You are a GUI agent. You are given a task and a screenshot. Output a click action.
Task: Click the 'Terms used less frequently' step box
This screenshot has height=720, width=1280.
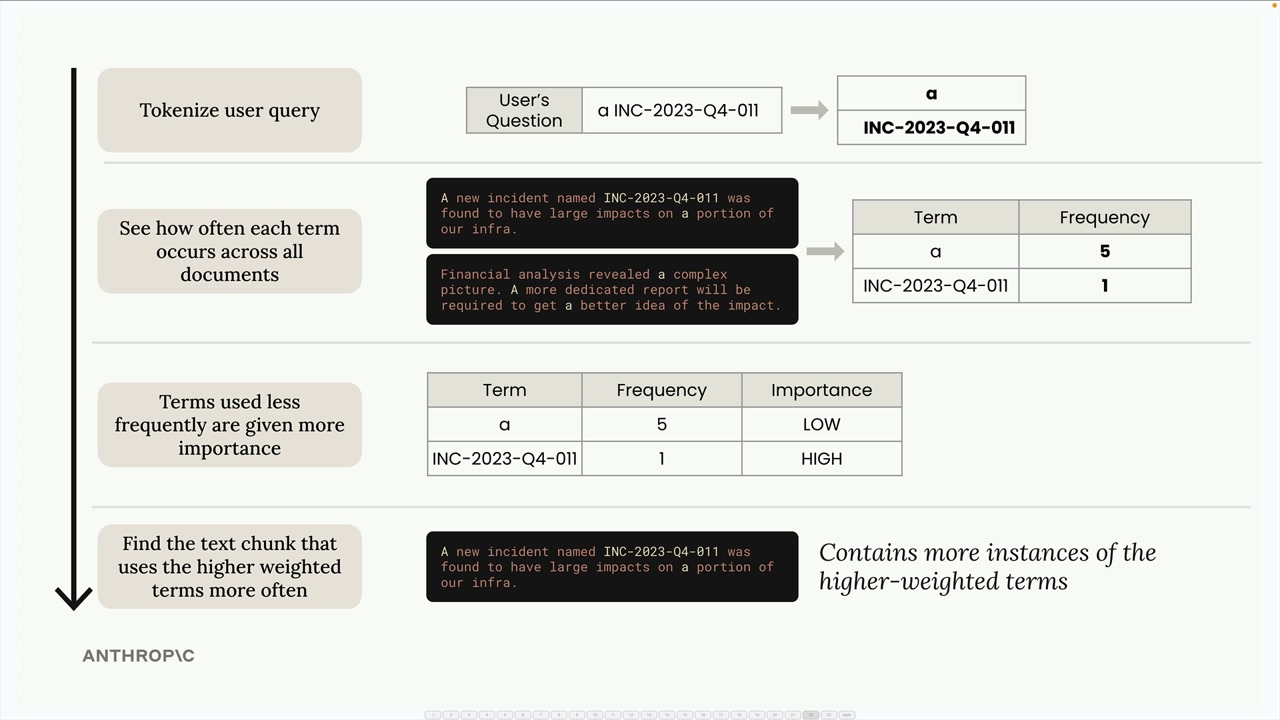229,425
